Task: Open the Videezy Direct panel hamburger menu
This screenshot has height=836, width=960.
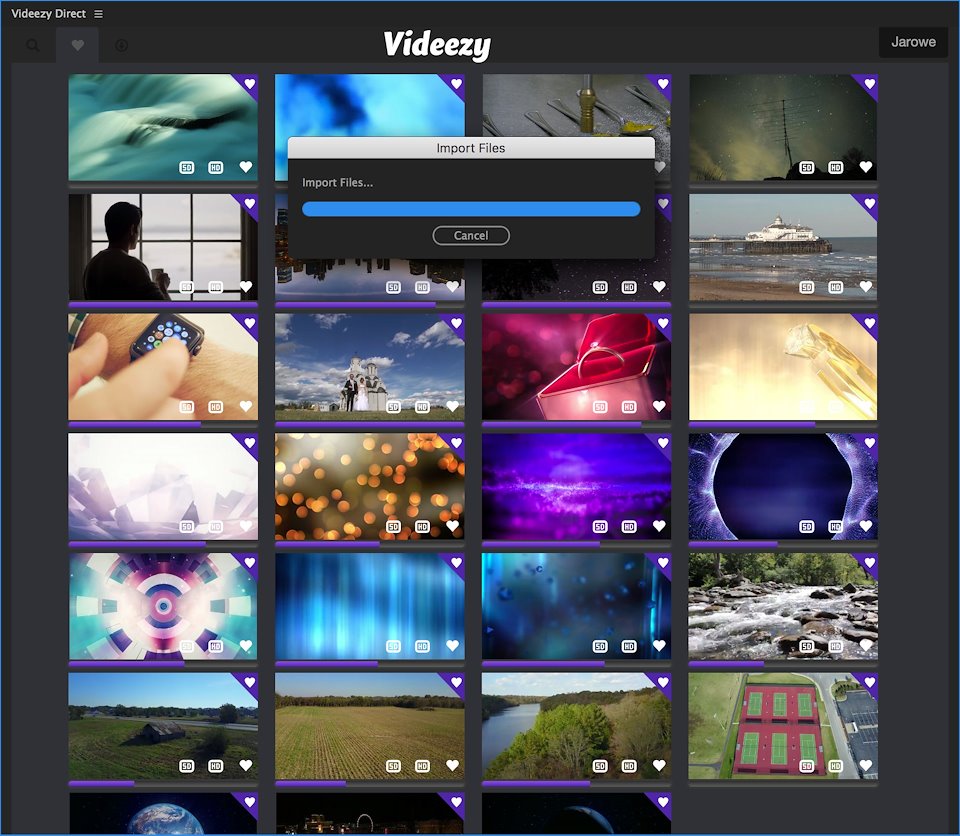Action: 99,14
